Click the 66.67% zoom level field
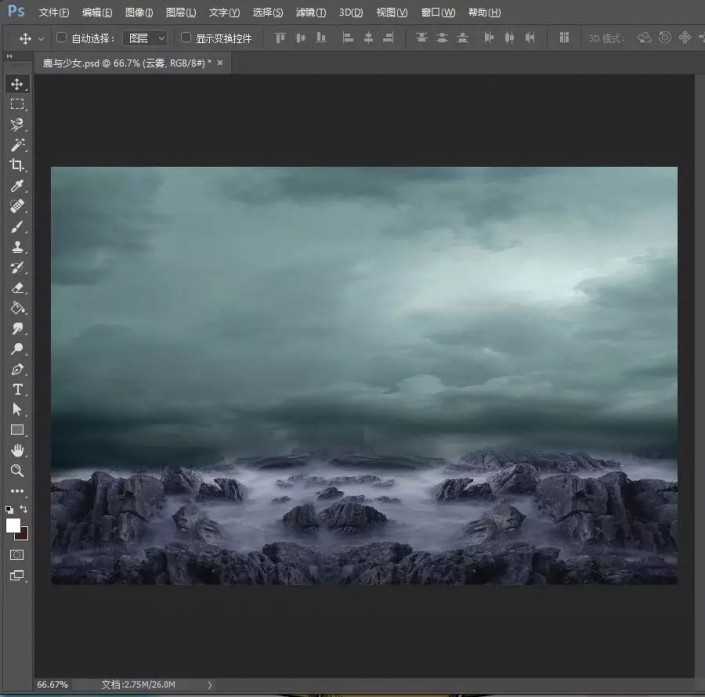The image size is (705, 697). (x=53, y=685)
